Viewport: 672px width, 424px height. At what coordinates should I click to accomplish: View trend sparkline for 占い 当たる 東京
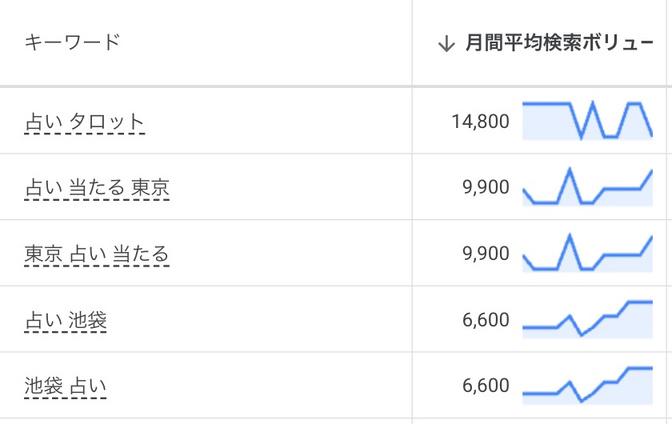pyautogui.click(x=587, y=187)
